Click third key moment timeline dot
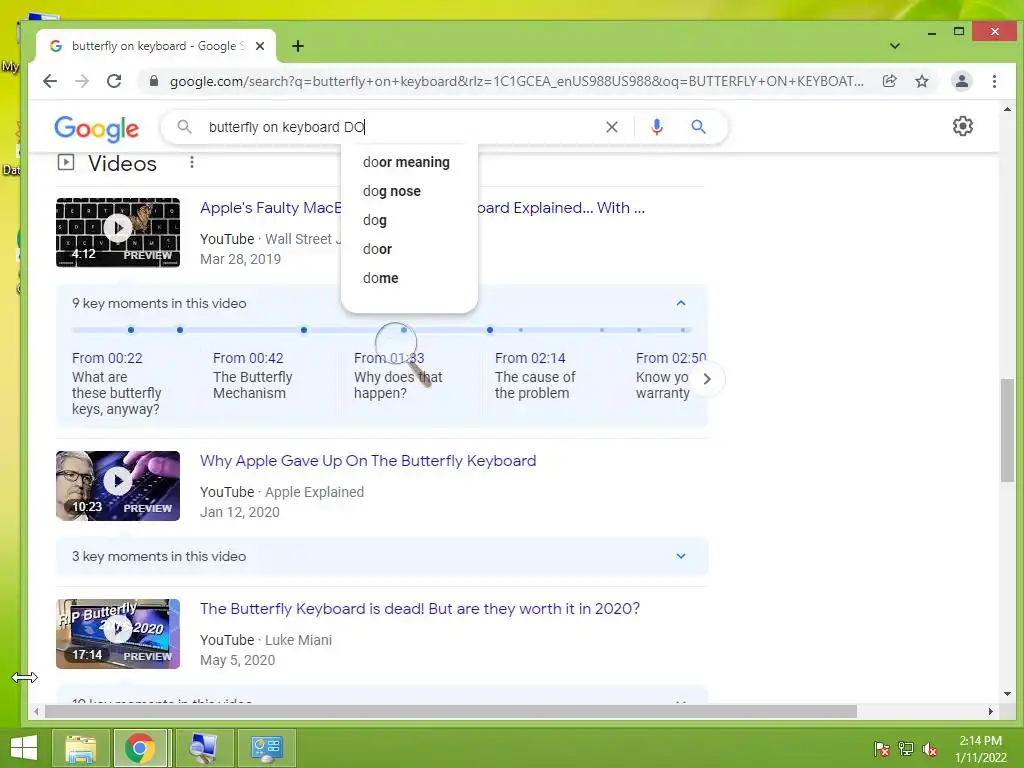The height and width of the screenshot is (768, 1024). pyautogui.click(x=304, y=330)
